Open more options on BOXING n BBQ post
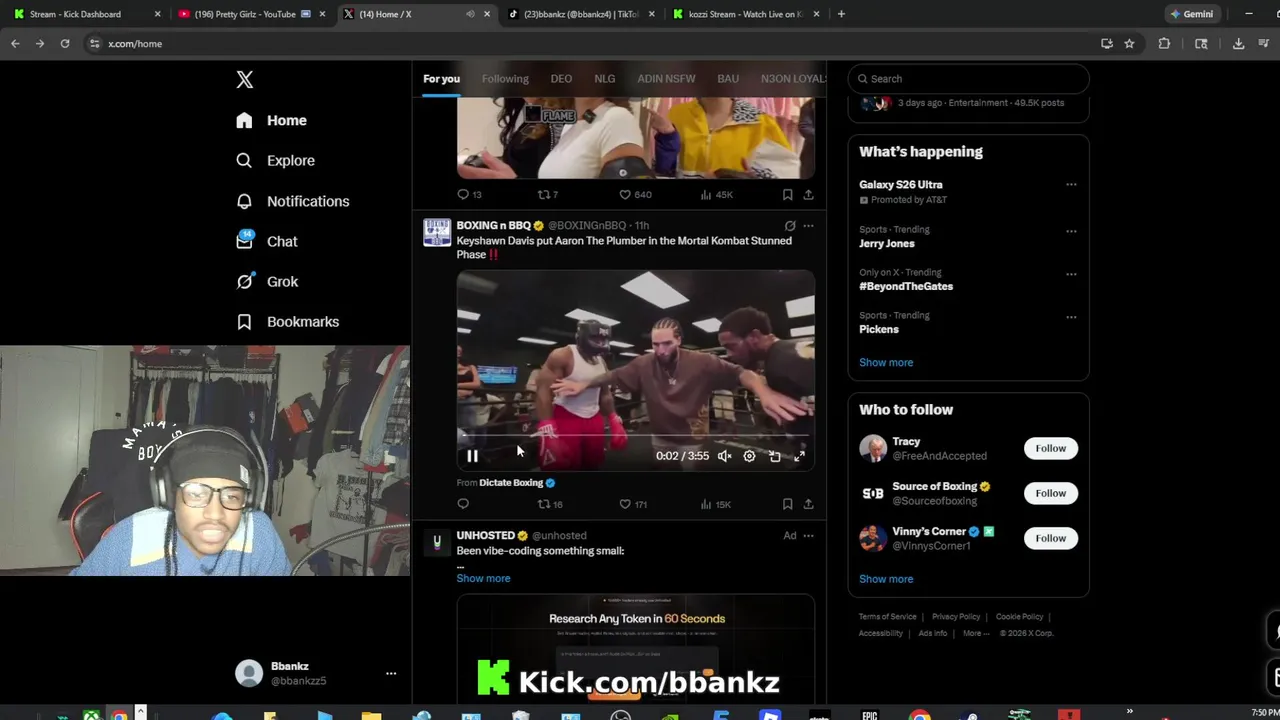The height and width of the screenshot is (720, 1280). pos(808,226)
